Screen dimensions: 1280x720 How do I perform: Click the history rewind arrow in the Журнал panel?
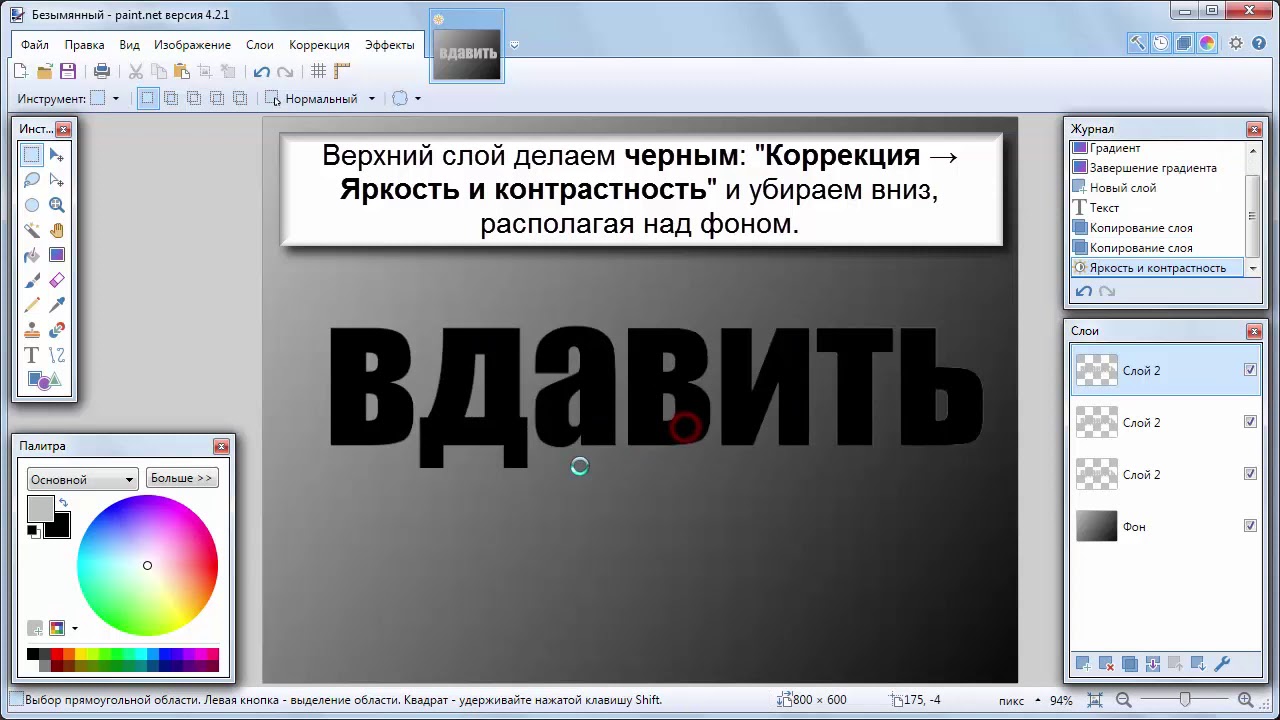[x=1083, y=291]
